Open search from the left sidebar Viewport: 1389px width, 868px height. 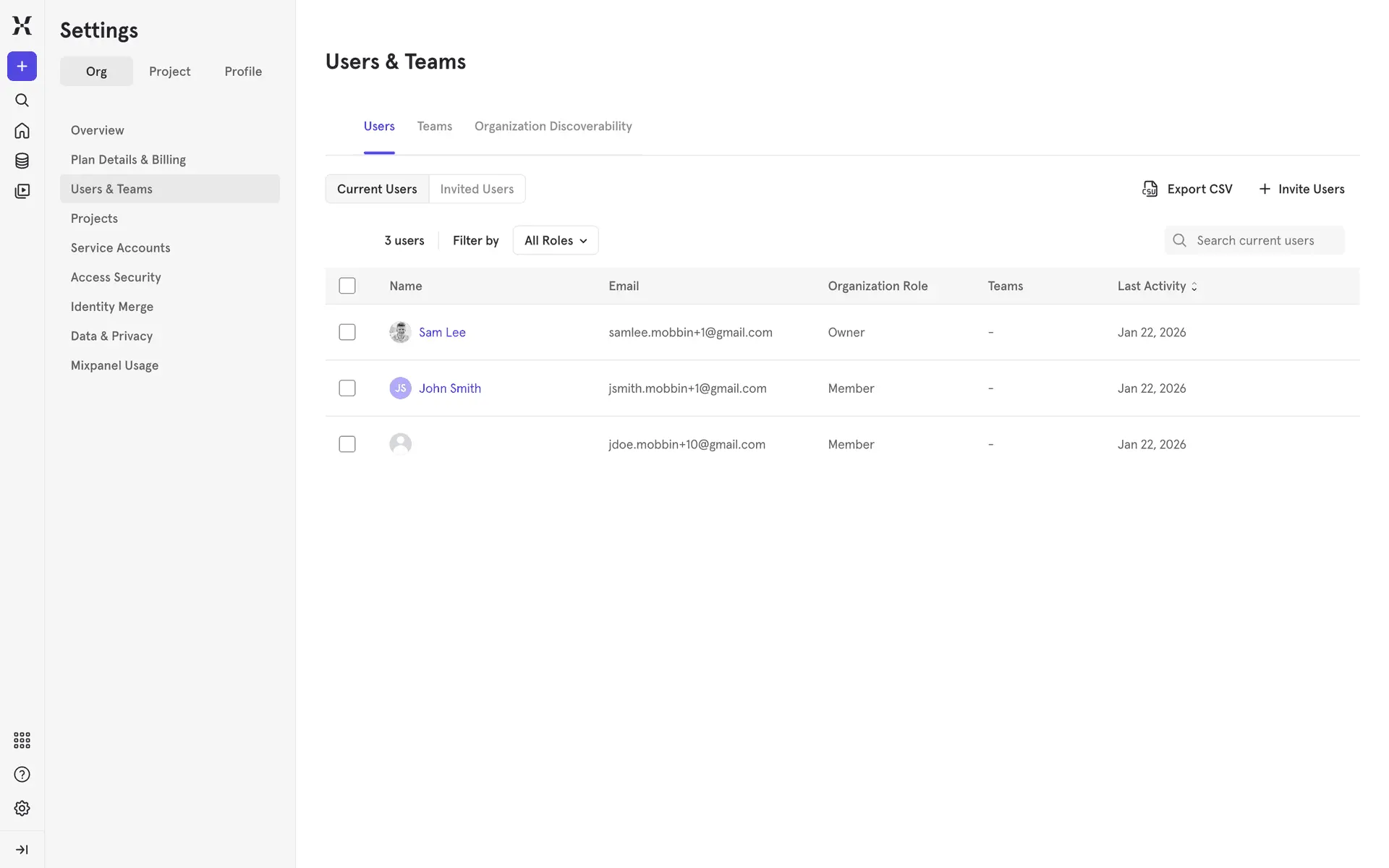coord(22,101)
